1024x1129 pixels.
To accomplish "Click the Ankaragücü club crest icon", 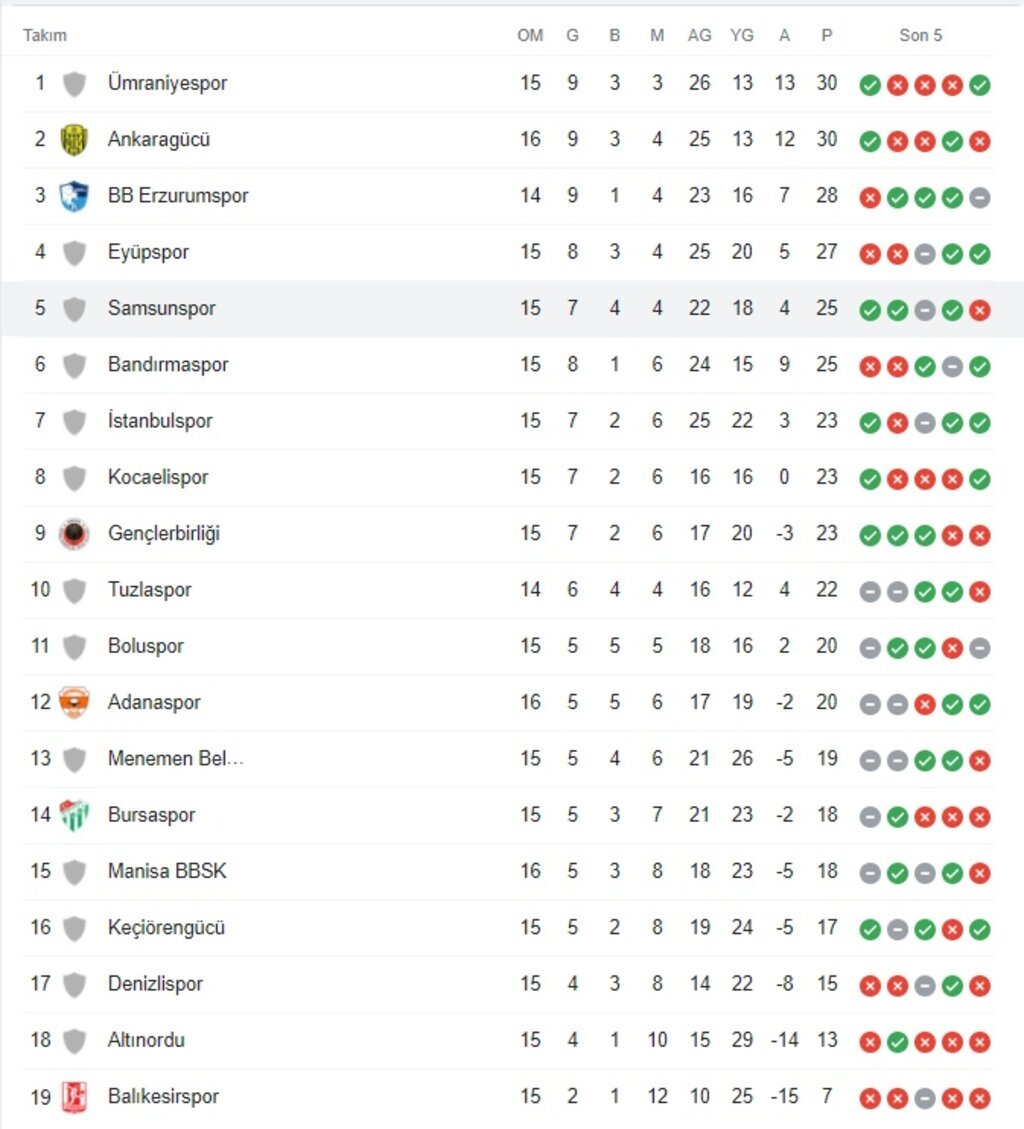I will coord(74,140).
